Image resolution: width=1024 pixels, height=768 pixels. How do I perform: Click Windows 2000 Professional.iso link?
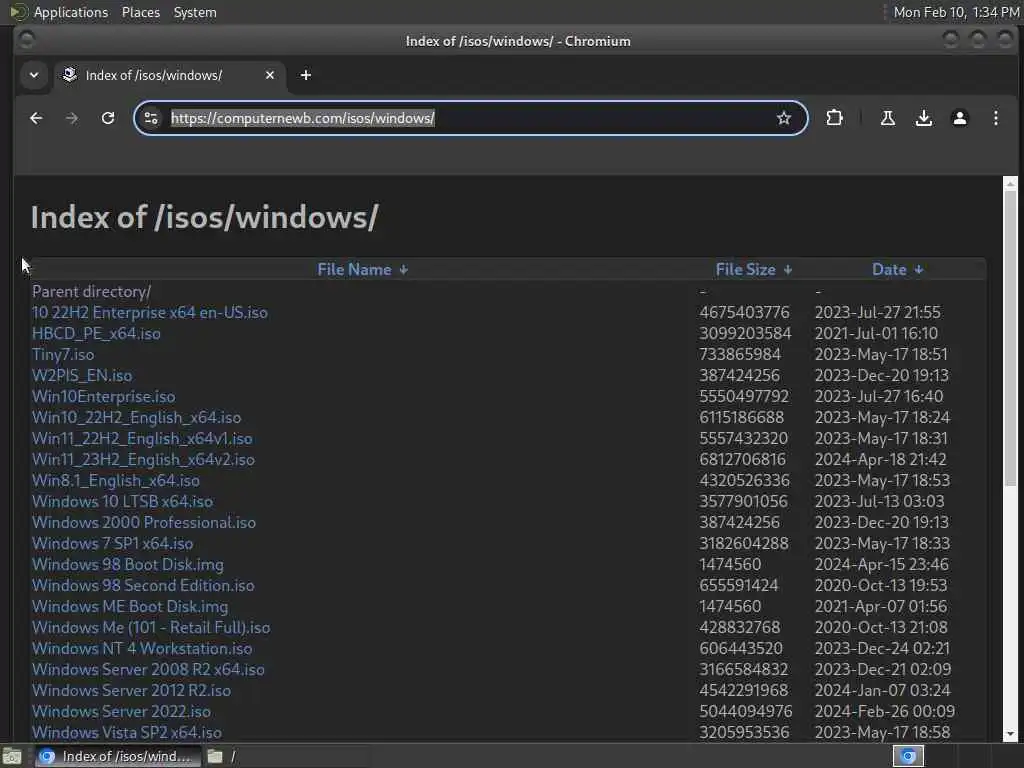click(x=144, y=522)
